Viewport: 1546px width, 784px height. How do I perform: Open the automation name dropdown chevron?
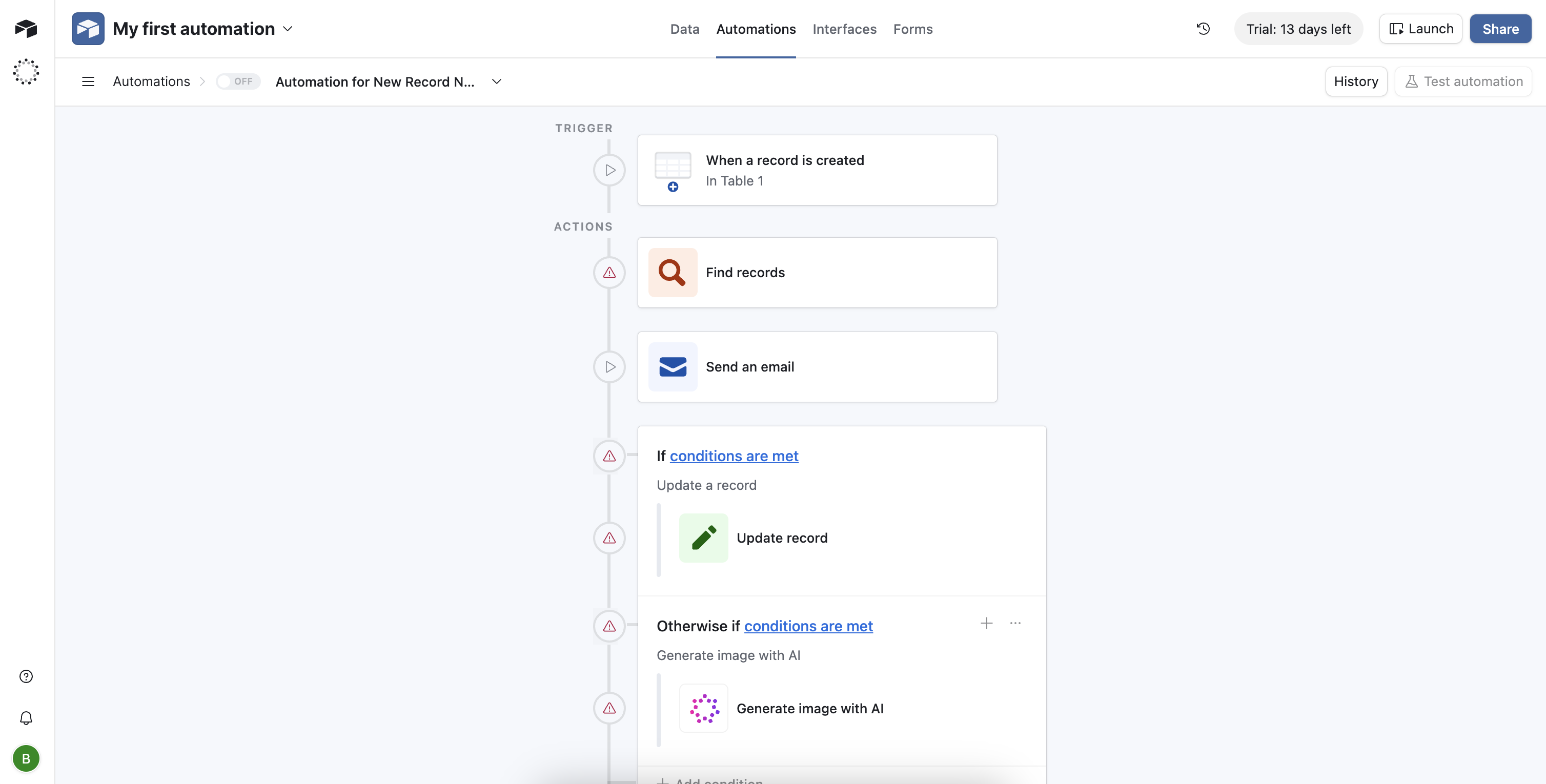[496, 81]
